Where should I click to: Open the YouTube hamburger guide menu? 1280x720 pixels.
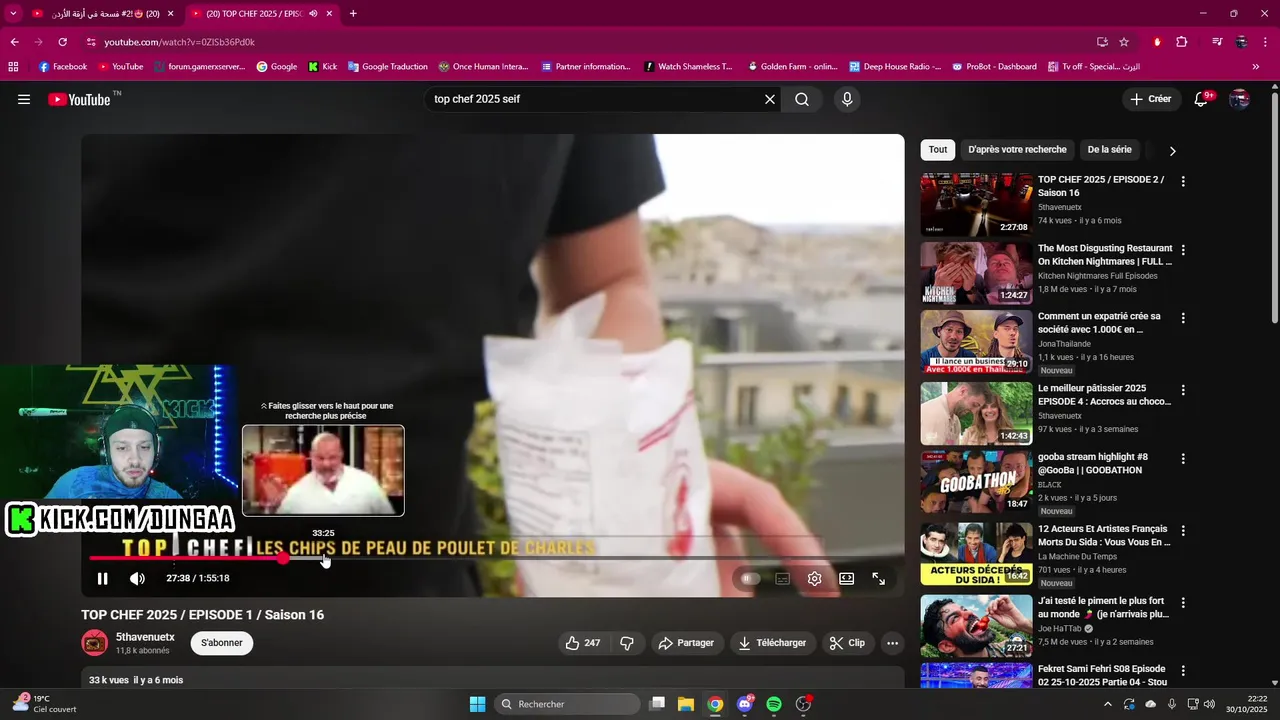(24, 99)
